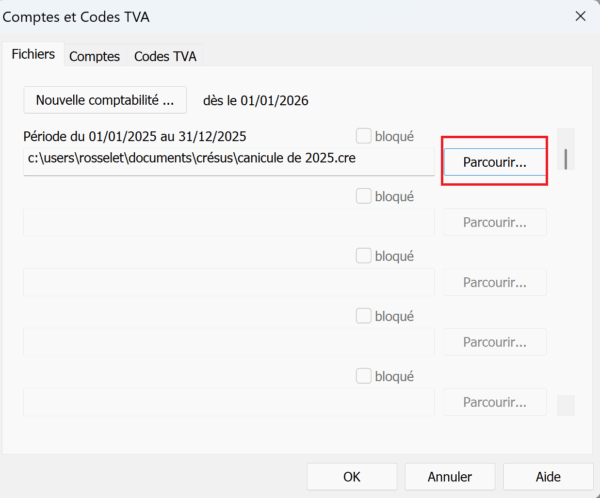Open the Comptes tab

point(94,57)
